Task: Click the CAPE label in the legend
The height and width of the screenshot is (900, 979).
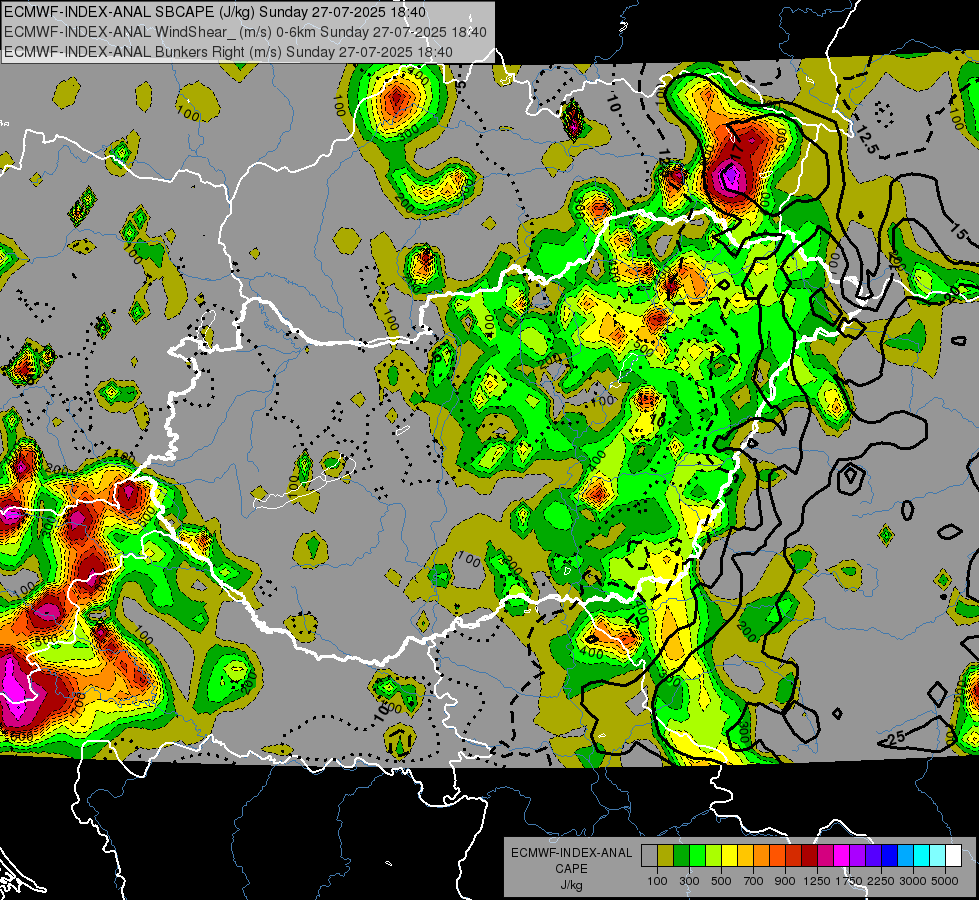Action: (x=571, y=869)
